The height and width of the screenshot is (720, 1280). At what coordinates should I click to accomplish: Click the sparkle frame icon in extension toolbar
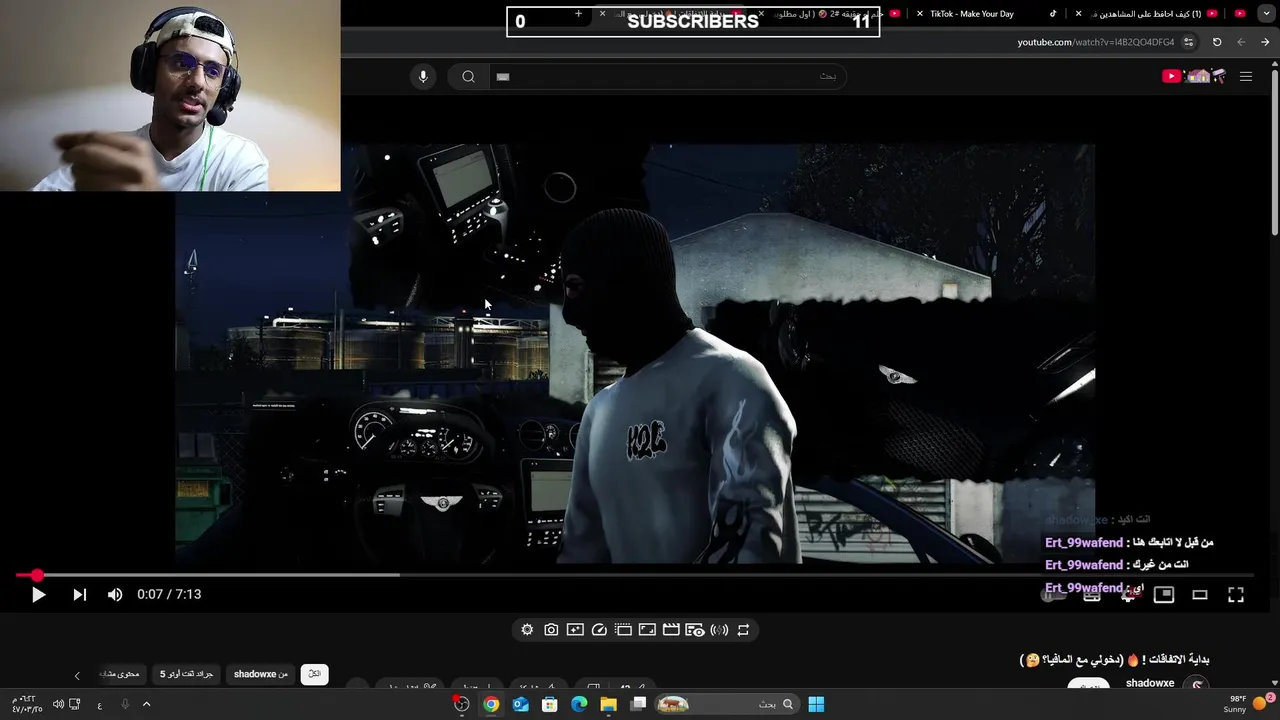(x=575, y=630)
